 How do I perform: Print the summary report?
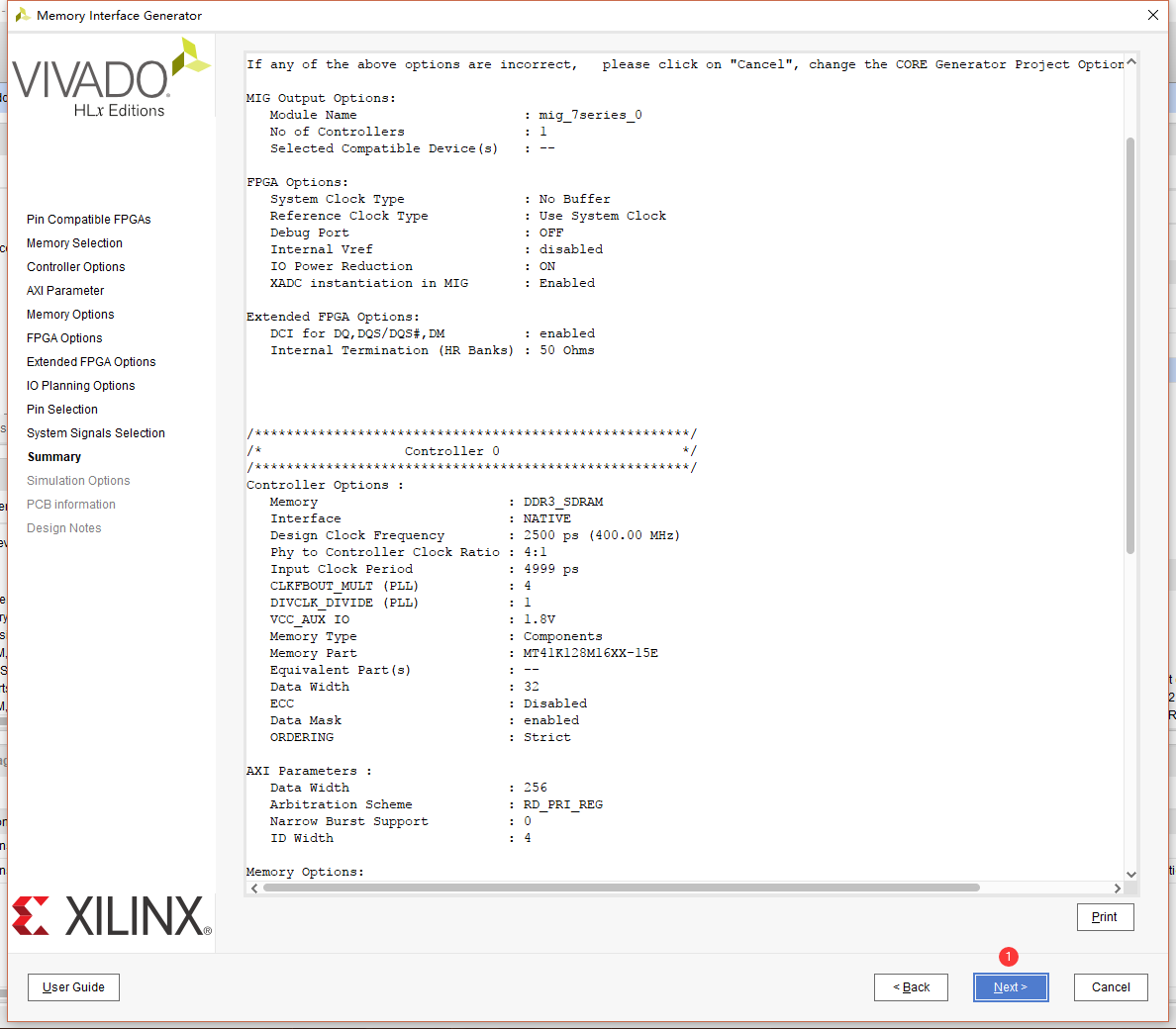click(x=1106, y=917)
